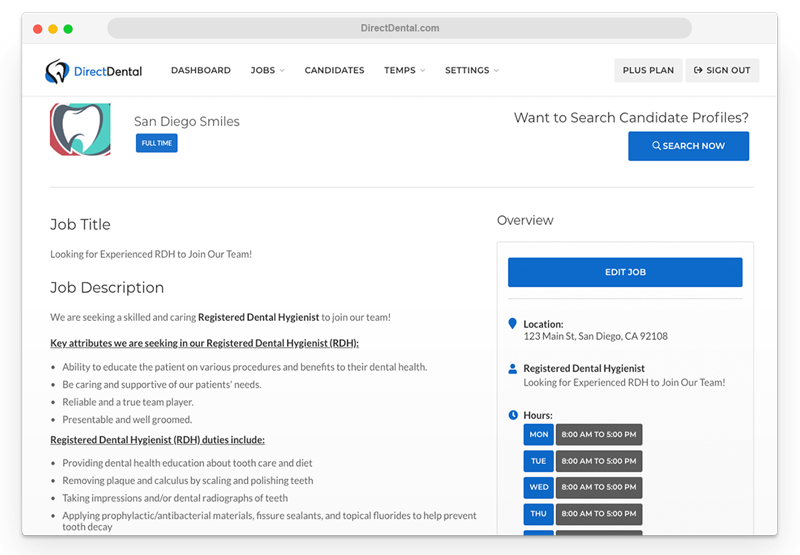Expand the Temps dropdown menu
This screenshot has height=555, width=800.
click(405, 70)
